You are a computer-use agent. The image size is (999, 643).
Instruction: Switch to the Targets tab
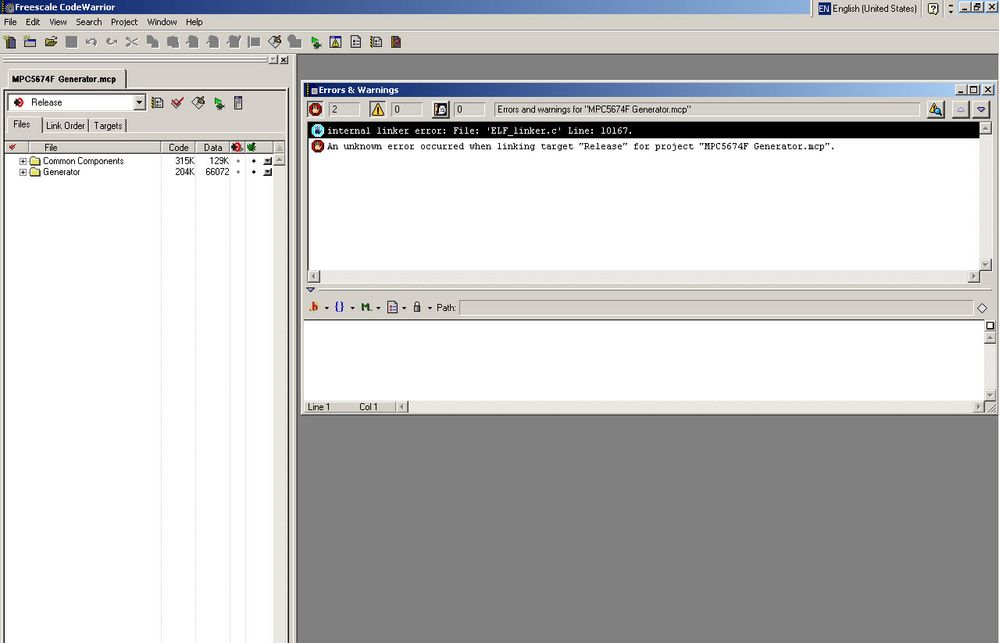point(108,126)
